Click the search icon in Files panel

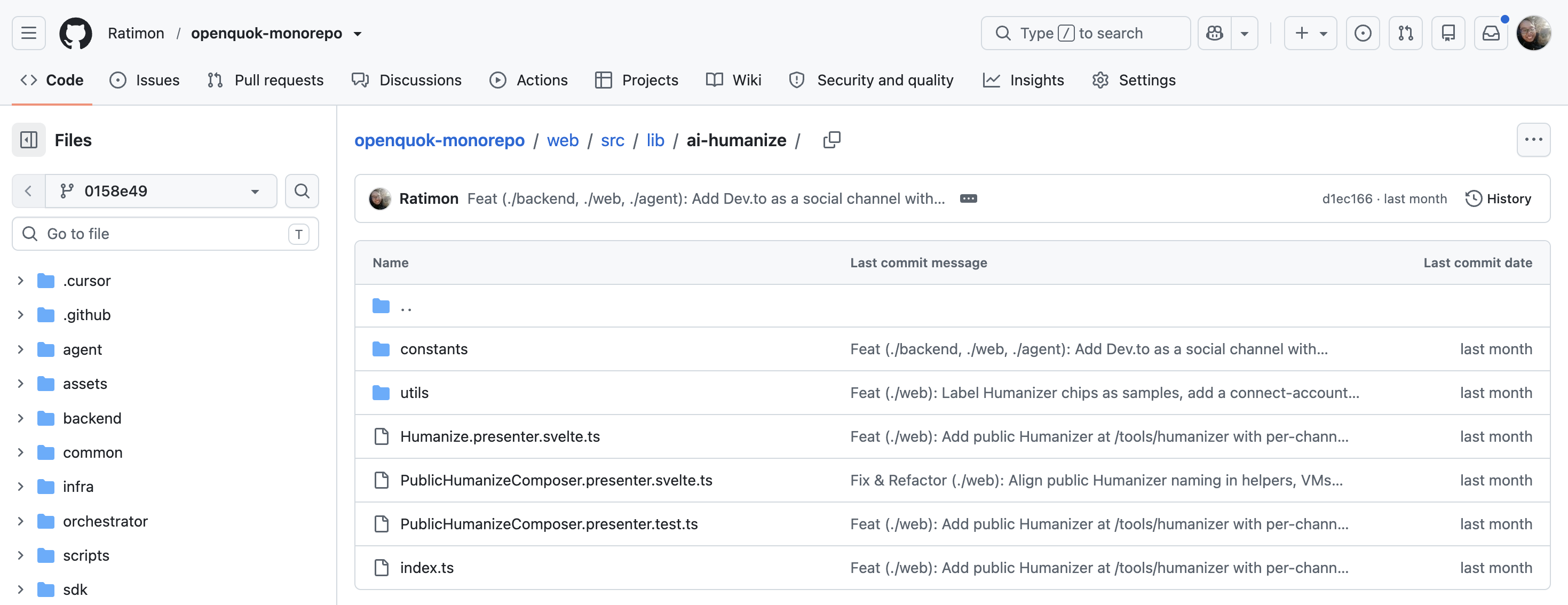(302, 191)
